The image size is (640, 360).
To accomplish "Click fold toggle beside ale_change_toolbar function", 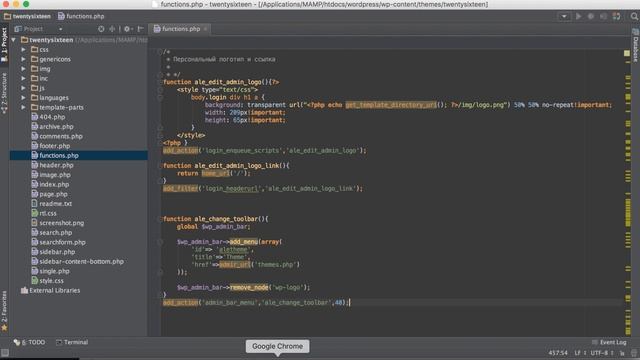I will click(160, 219).
